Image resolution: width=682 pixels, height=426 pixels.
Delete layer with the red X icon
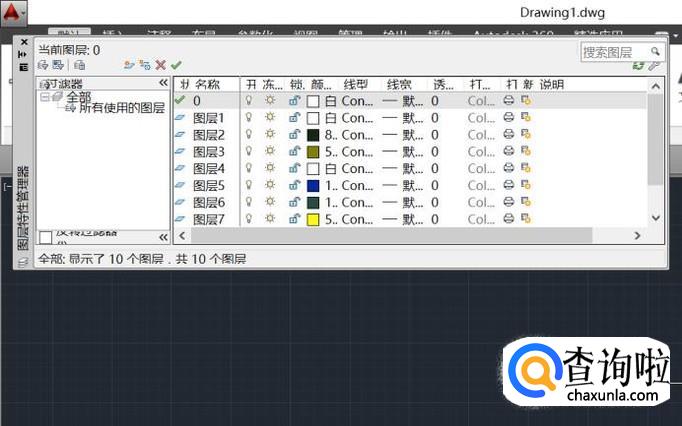tap(160, 65)
